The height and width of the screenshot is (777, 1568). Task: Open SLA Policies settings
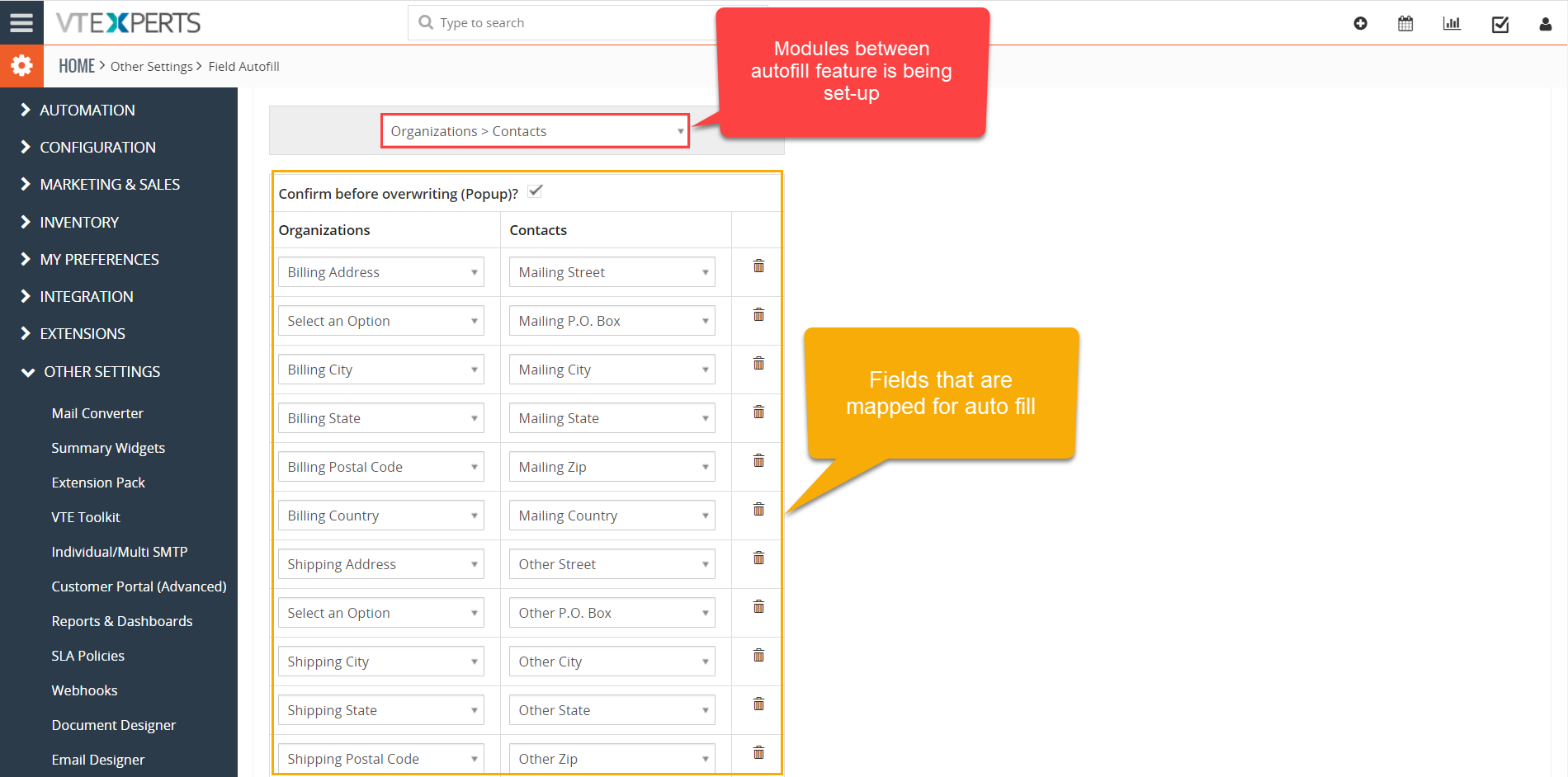click(x=88, y=656)
